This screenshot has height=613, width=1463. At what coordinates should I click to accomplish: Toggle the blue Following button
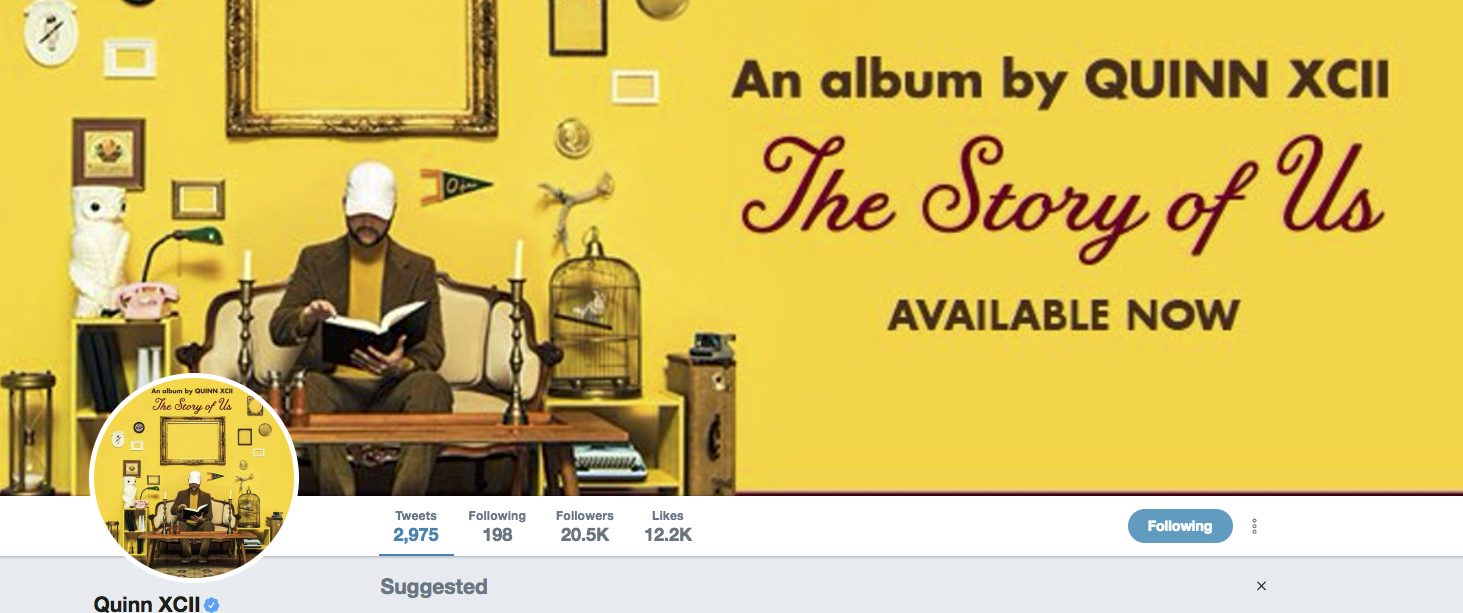click(x=1180, y=526)
